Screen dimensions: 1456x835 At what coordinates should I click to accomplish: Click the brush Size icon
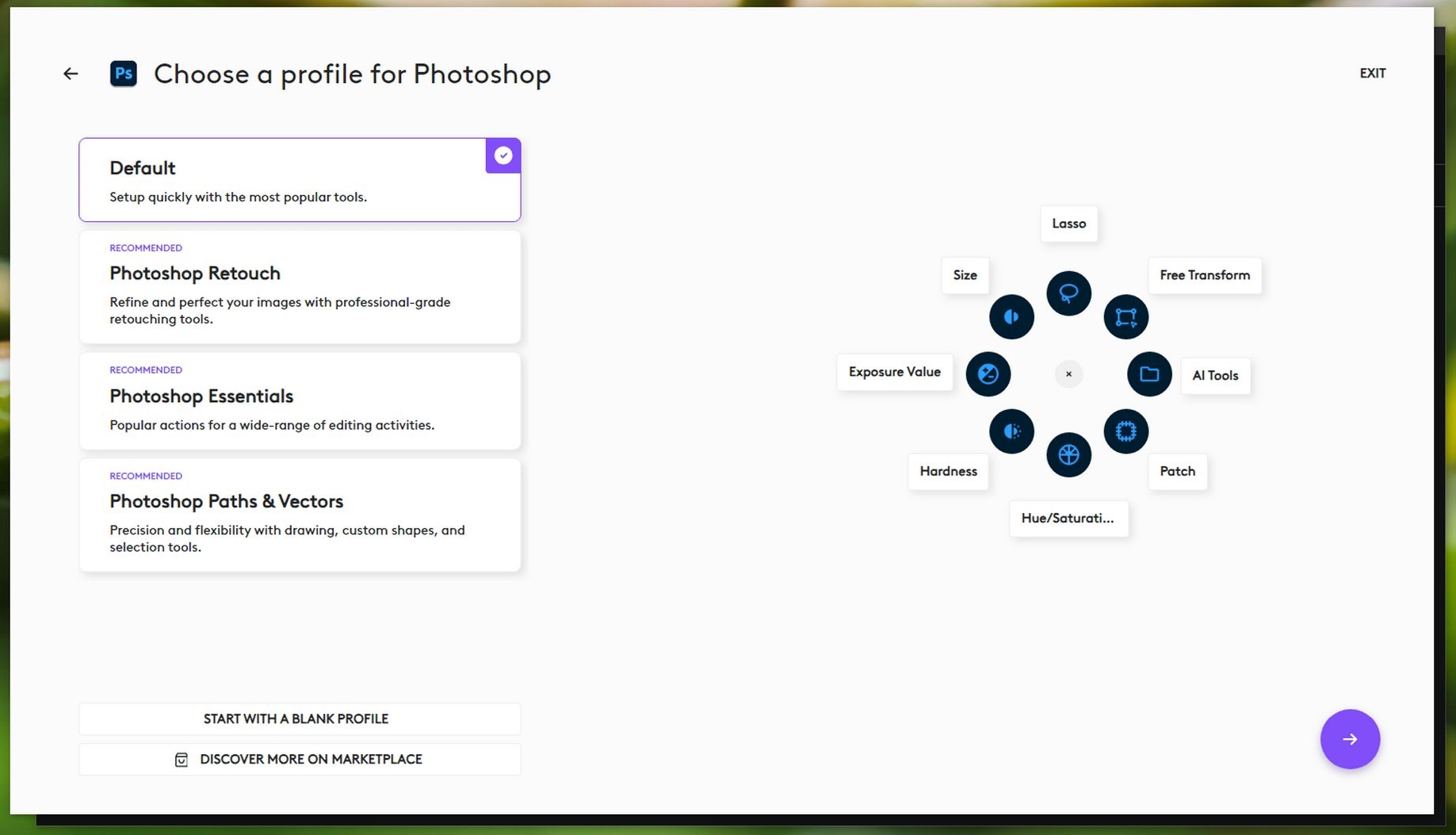pyautogui.click(x=1011, y=317)
